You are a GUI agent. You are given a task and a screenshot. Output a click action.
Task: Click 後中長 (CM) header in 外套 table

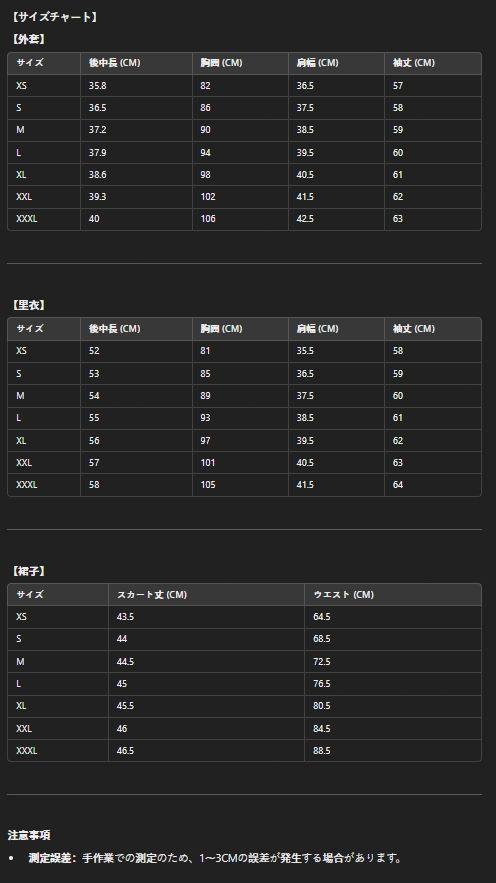pyautogui.click(x=114, y=63)
